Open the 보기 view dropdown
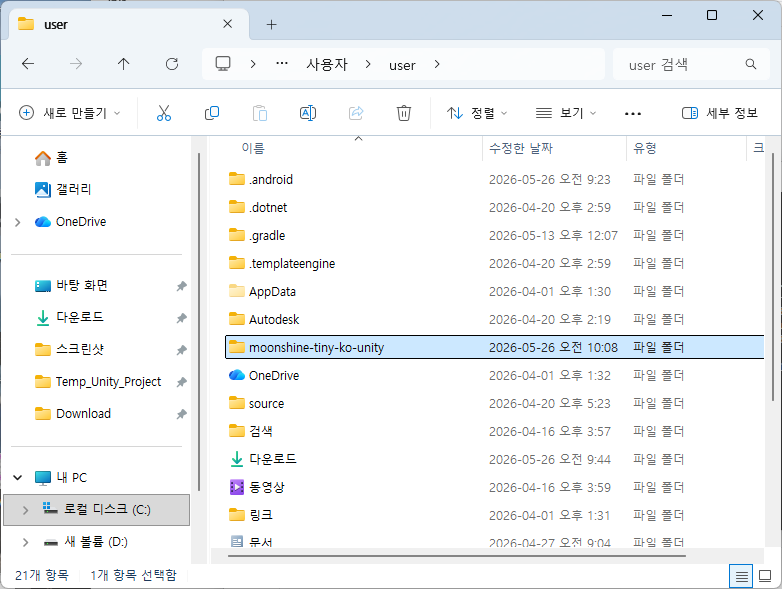This screenshot has height=589, width=782. (566, 113)
